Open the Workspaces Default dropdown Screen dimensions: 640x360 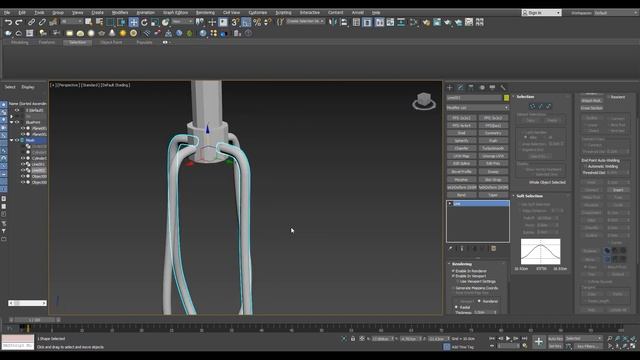[x=616, y=13]
